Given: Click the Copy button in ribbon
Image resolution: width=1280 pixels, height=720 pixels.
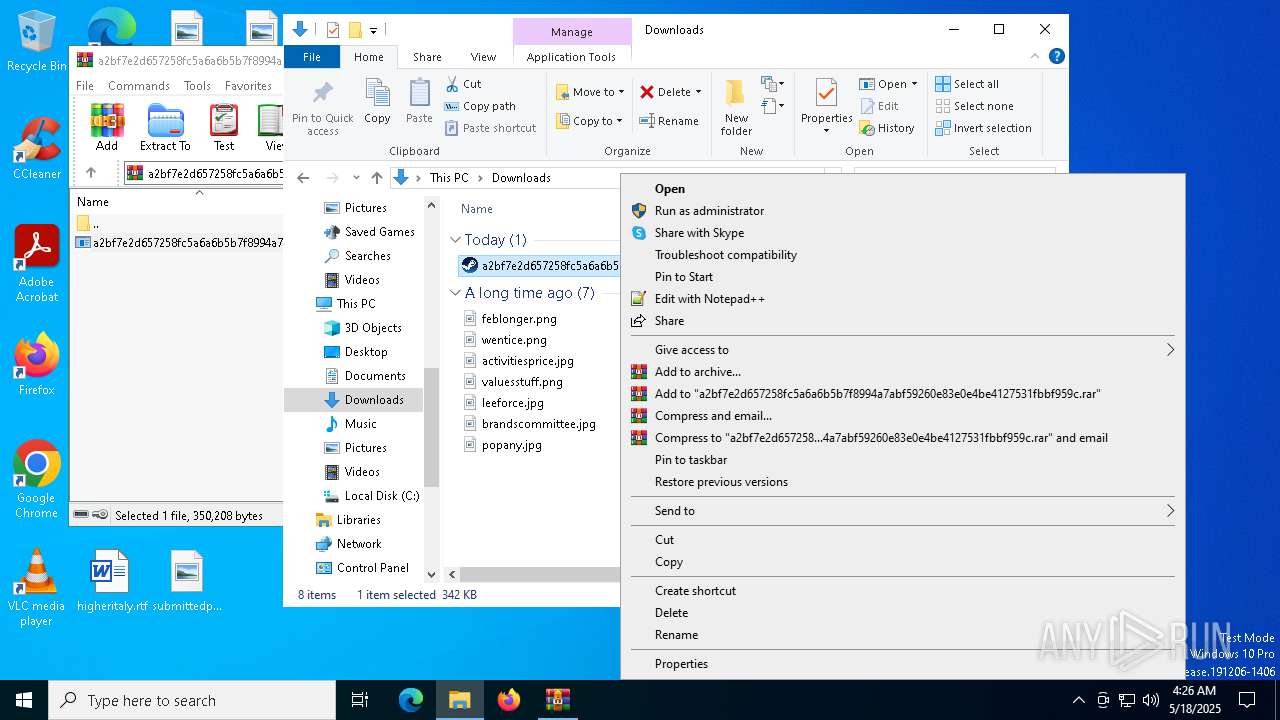Looking at the screenshot, I should point(377,101).
